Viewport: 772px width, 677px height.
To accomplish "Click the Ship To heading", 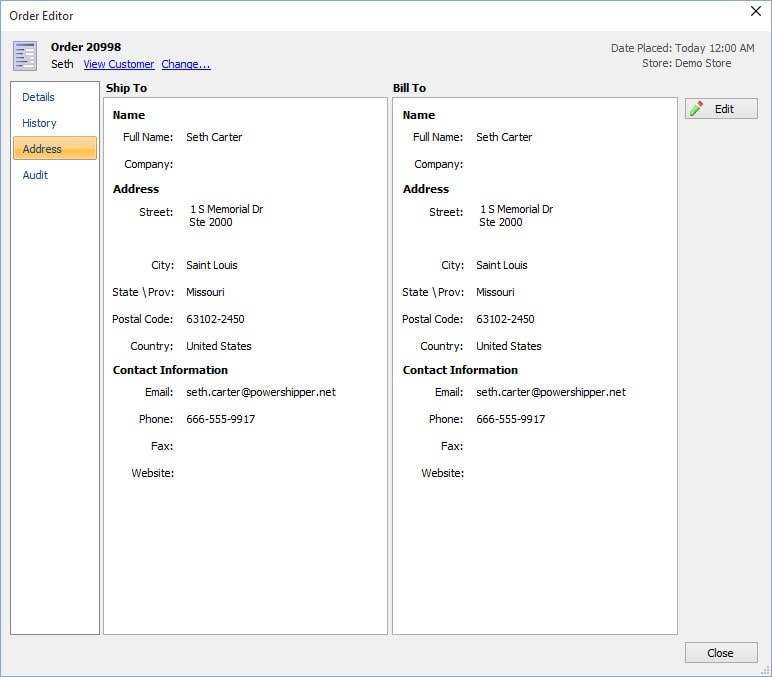I will click(127, 88).
